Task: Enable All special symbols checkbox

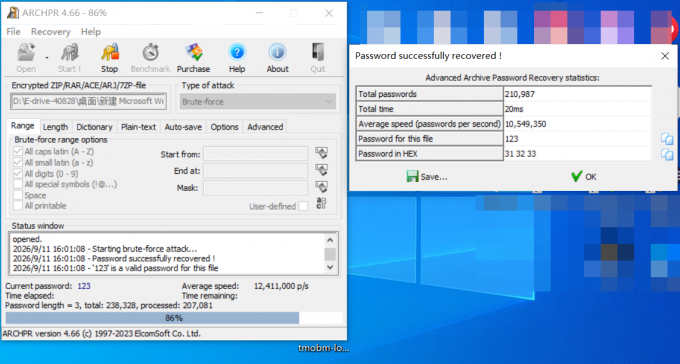Action: (x=18, y=184)
